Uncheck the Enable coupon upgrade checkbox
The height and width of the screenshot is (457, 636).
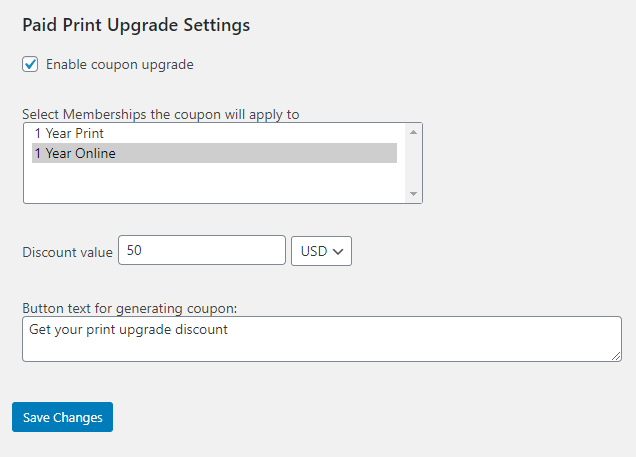point(30,64)
